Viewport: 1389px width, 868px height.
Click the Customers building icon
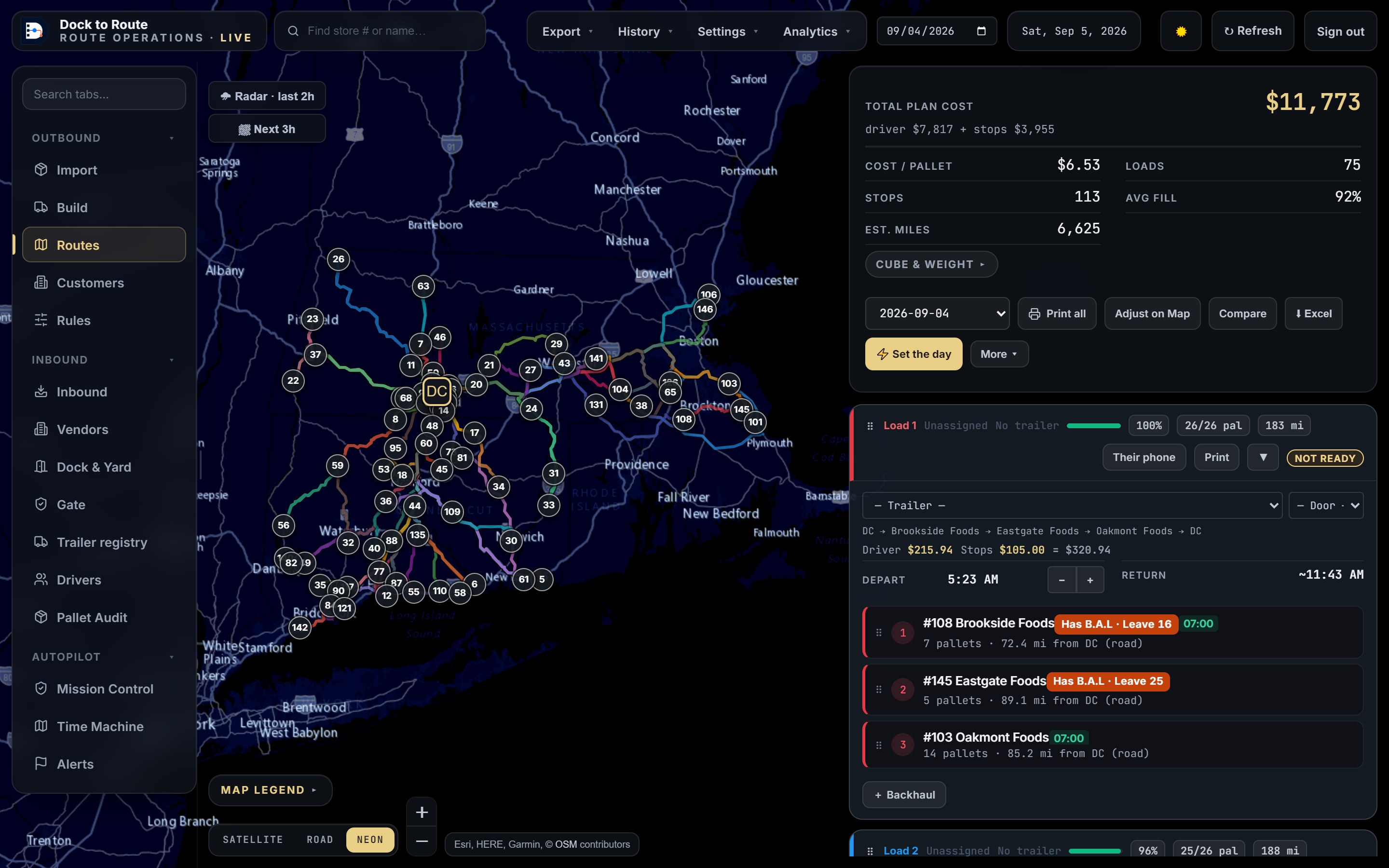coord(41,283)
